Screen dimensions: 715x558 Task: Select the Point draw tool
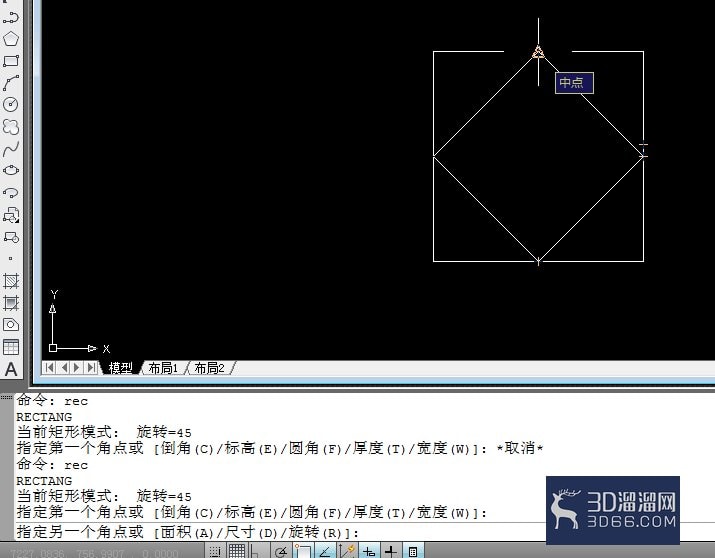[11, 258]
